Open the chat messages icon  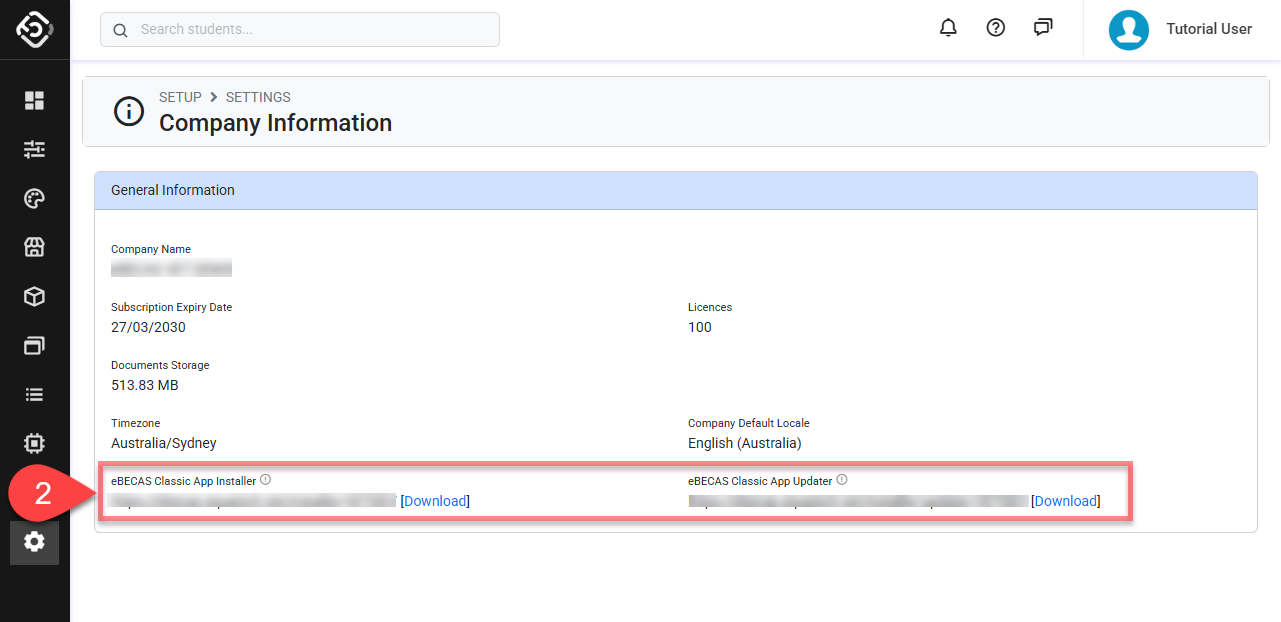pyautogui.click(x=1043, y=28)
